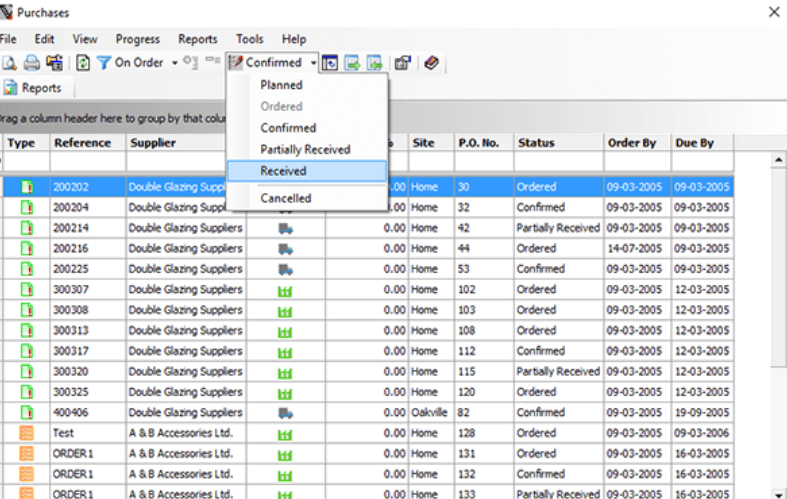Select the Oakville site cell
Image resolution: width=787 pixels, height=499 pixels.
(x=431, y=413)
